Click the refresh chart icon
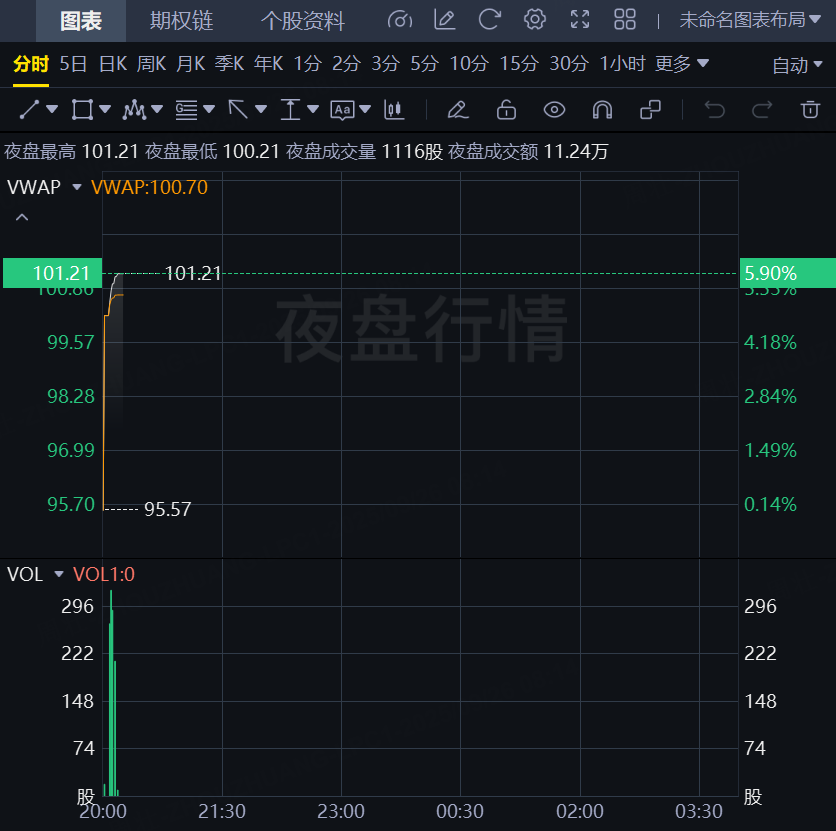Image resolution: width=836 pixels, height=831 pixels. tap(490, 20)
